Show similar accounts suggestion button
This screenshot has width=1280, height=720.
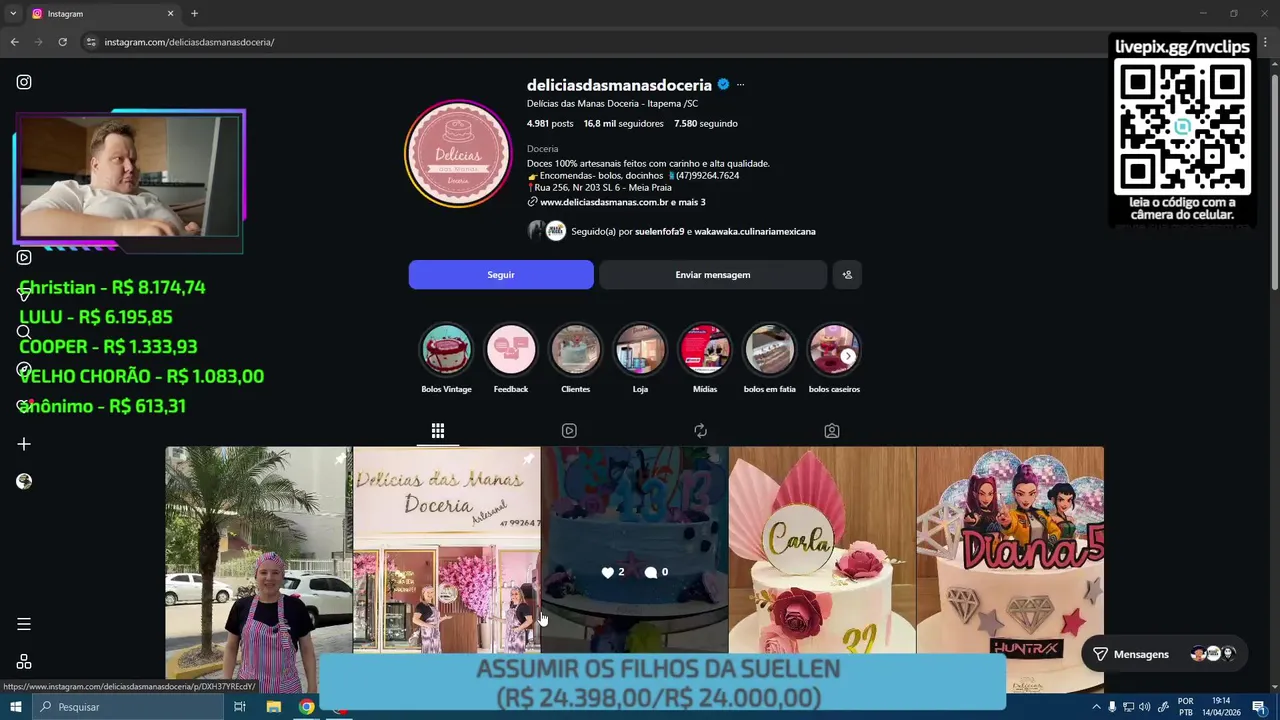pos(847,275)
